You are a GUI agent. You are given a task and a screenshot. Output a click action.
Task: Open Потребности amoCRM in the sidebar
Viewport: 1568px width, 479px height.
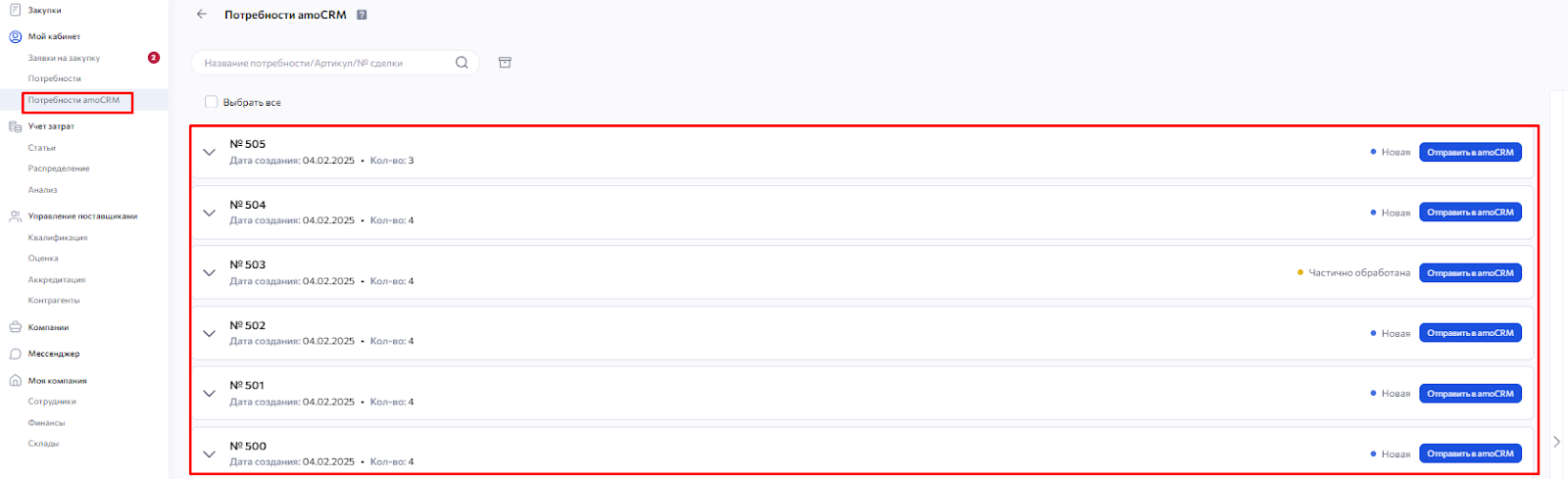[x=73, y=100]
